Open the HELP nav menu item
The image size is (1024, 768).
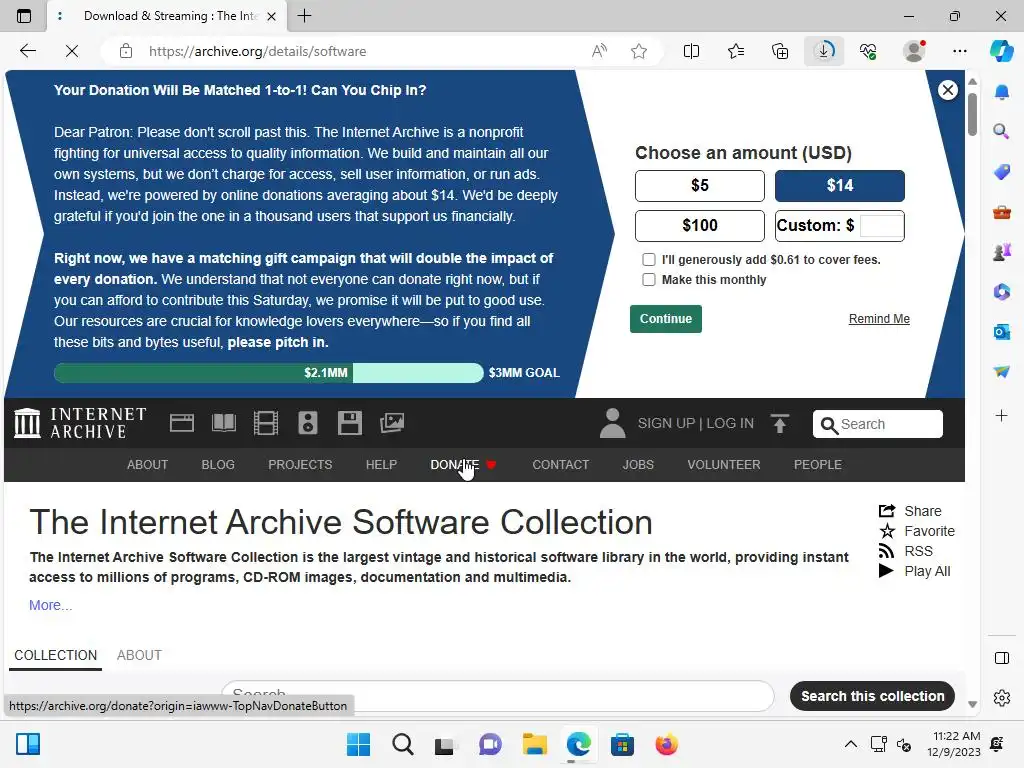(x=381, y=464)
